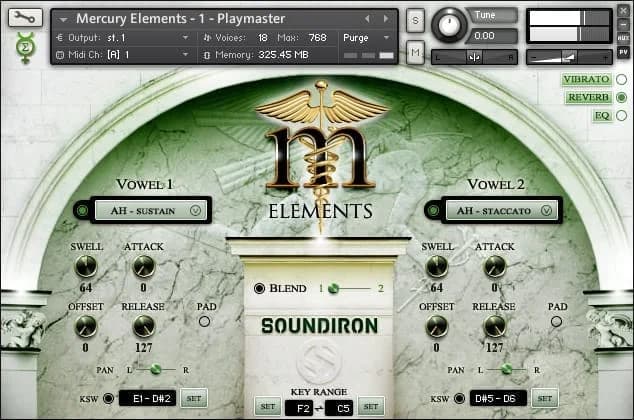The width and height of the screenshot is (634, 420).
Task: Open the Vowel 2 AH - Staccato dropdown
Action: coord(501,211)
